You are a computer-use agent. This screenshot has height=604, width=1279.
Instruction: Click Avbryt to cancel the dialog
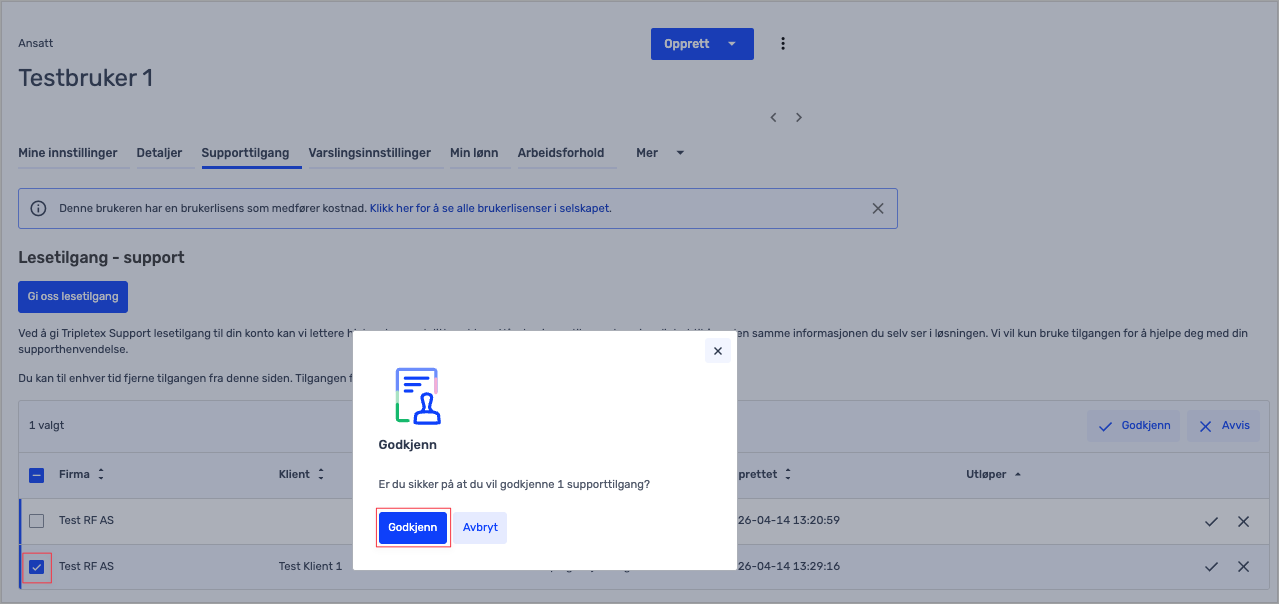pos(480,528)
